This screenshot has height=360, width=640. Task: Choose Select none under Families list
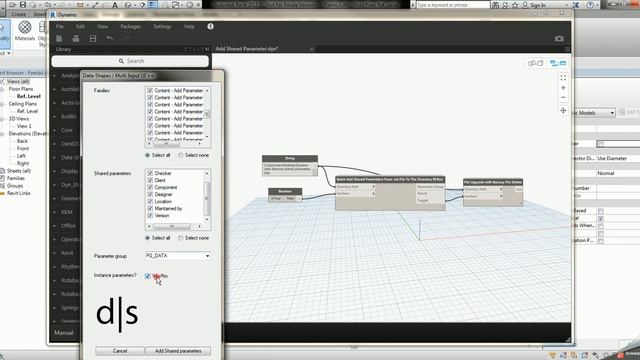point(180,155)
